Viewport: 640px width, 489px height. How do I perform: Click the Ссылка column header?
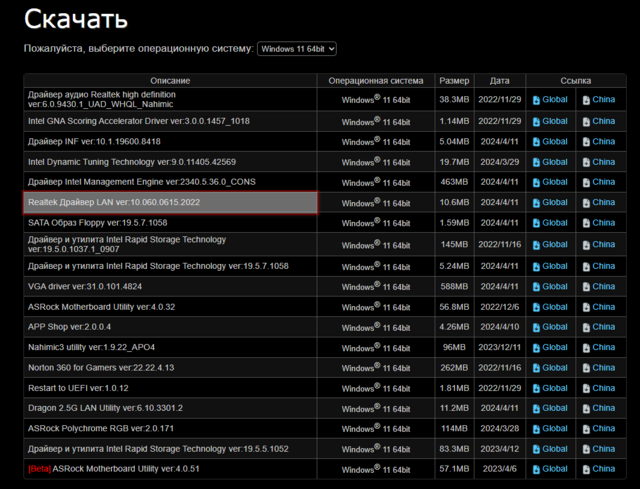click(x=575, y=80)
